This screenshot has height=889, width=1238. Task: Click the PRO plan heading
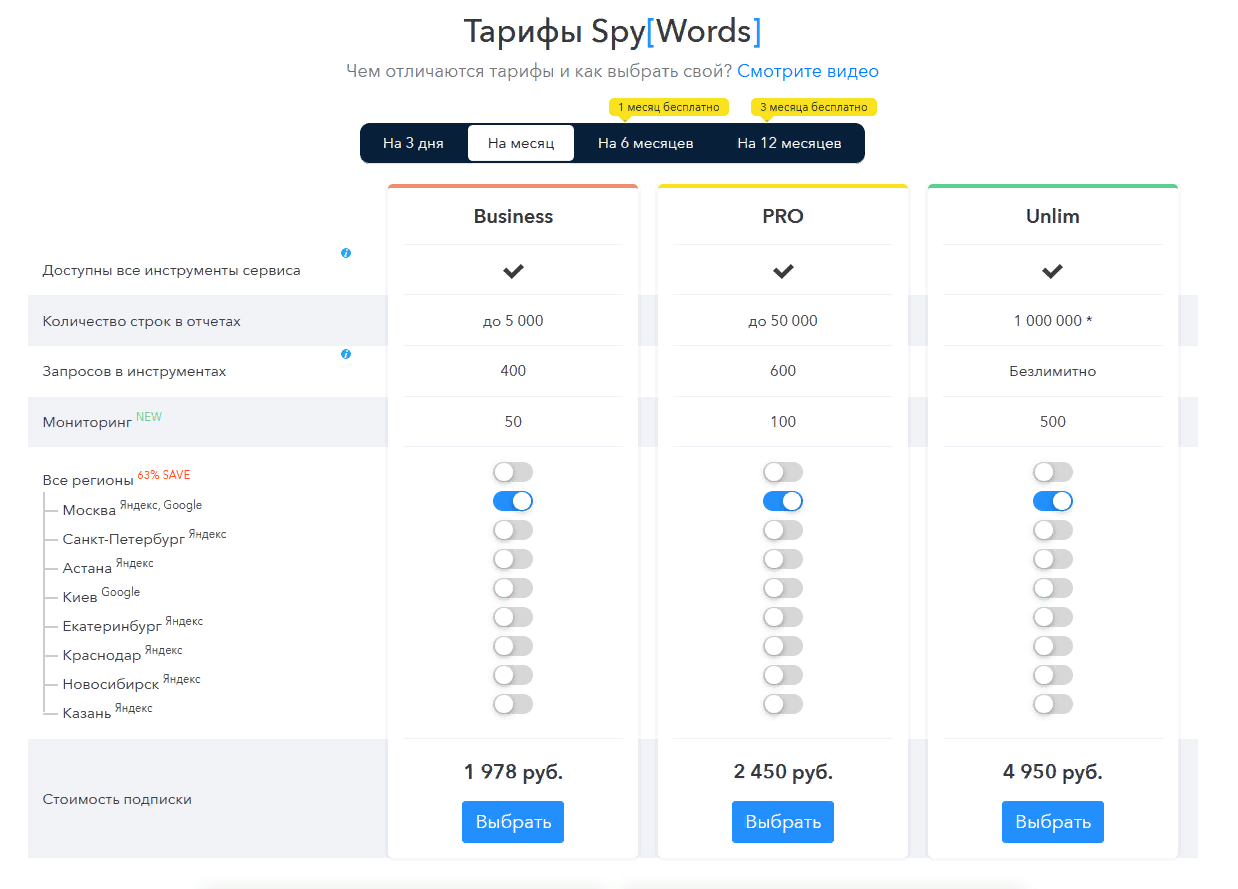click(x=783, y=216)
